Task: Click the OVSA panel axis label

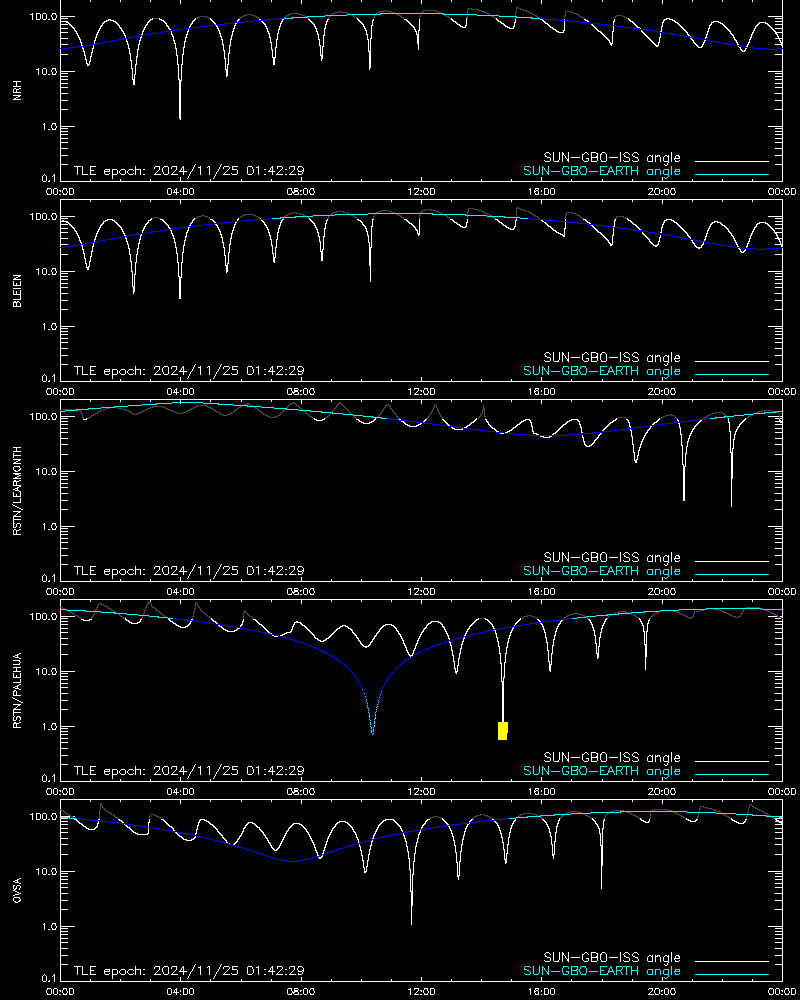Action: tap(17, 890)
